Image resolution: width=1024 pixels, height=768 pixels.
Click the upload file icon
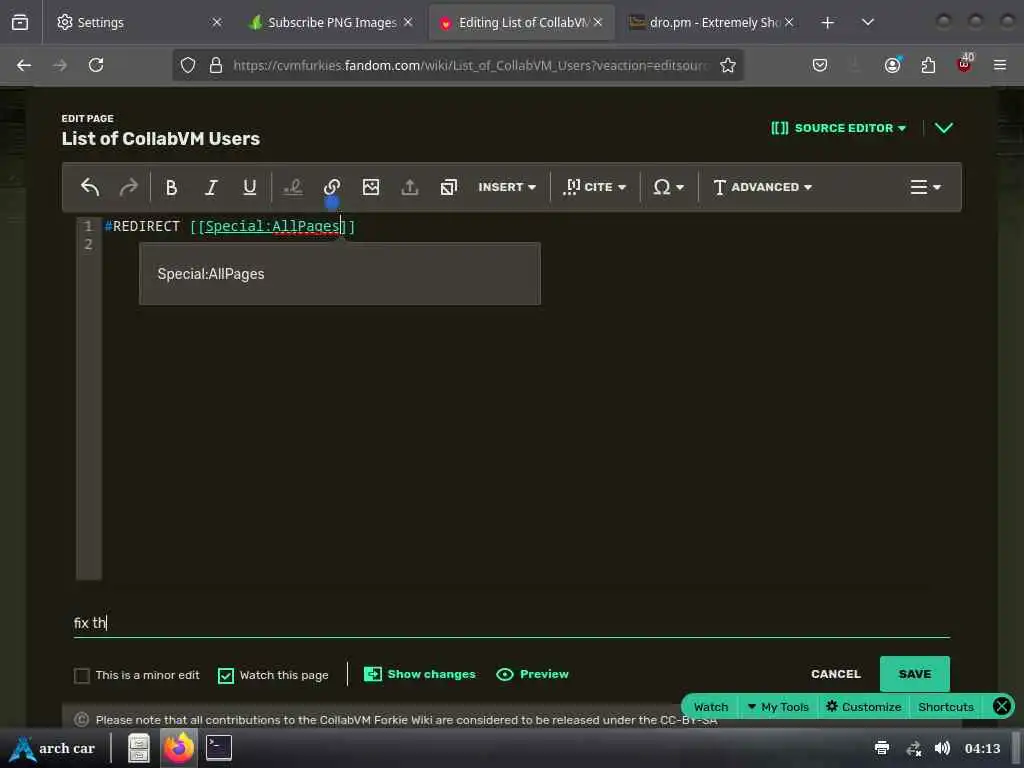click(x=409, y=187)
